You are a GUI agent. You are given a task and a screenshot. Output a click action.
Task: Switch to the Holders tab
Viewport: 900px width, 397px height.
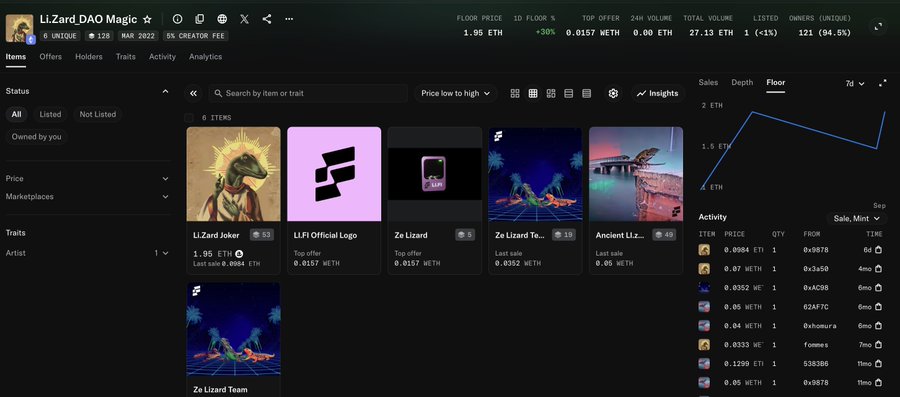click(x=88, y=57)
